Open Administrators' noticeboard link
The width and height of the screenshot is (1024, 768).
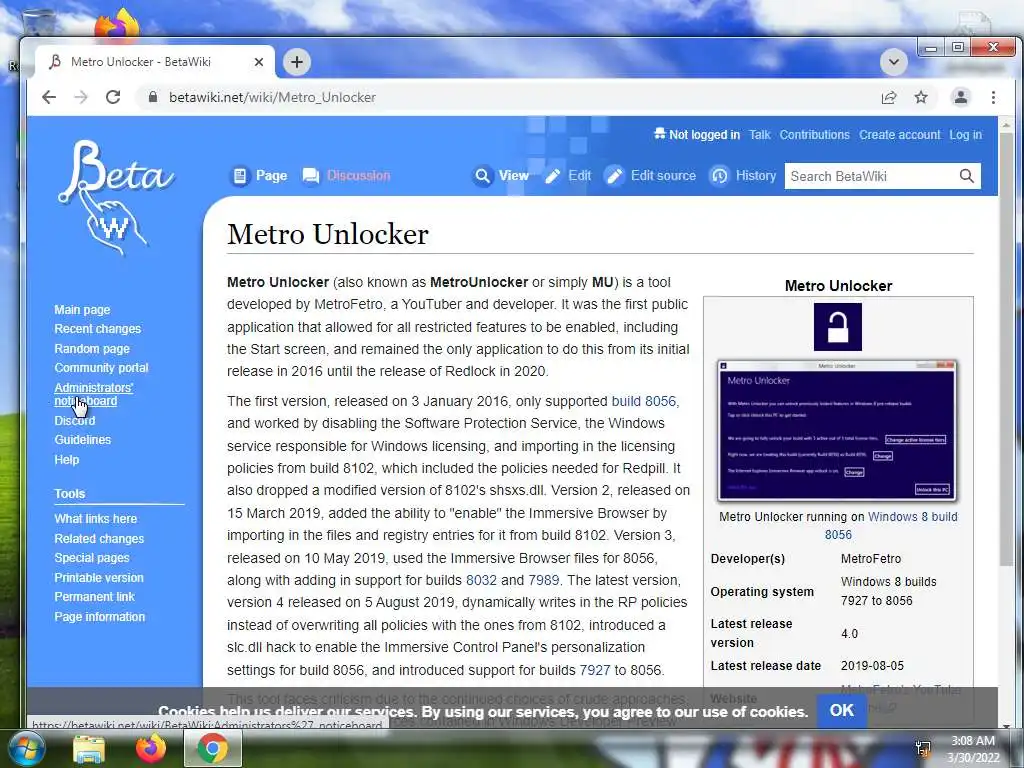93,394
